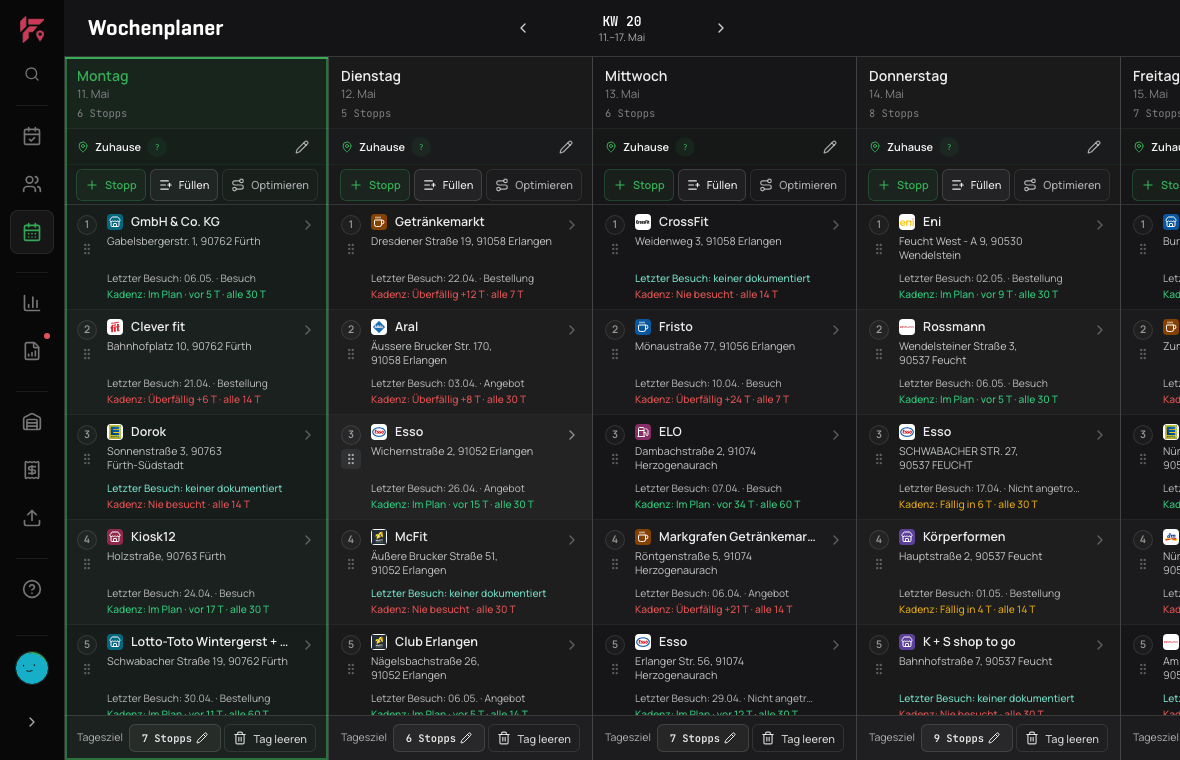Click Füllen for Donnerstag
The height and width of the screenshot is (760, 1180).
click(977, 185)
